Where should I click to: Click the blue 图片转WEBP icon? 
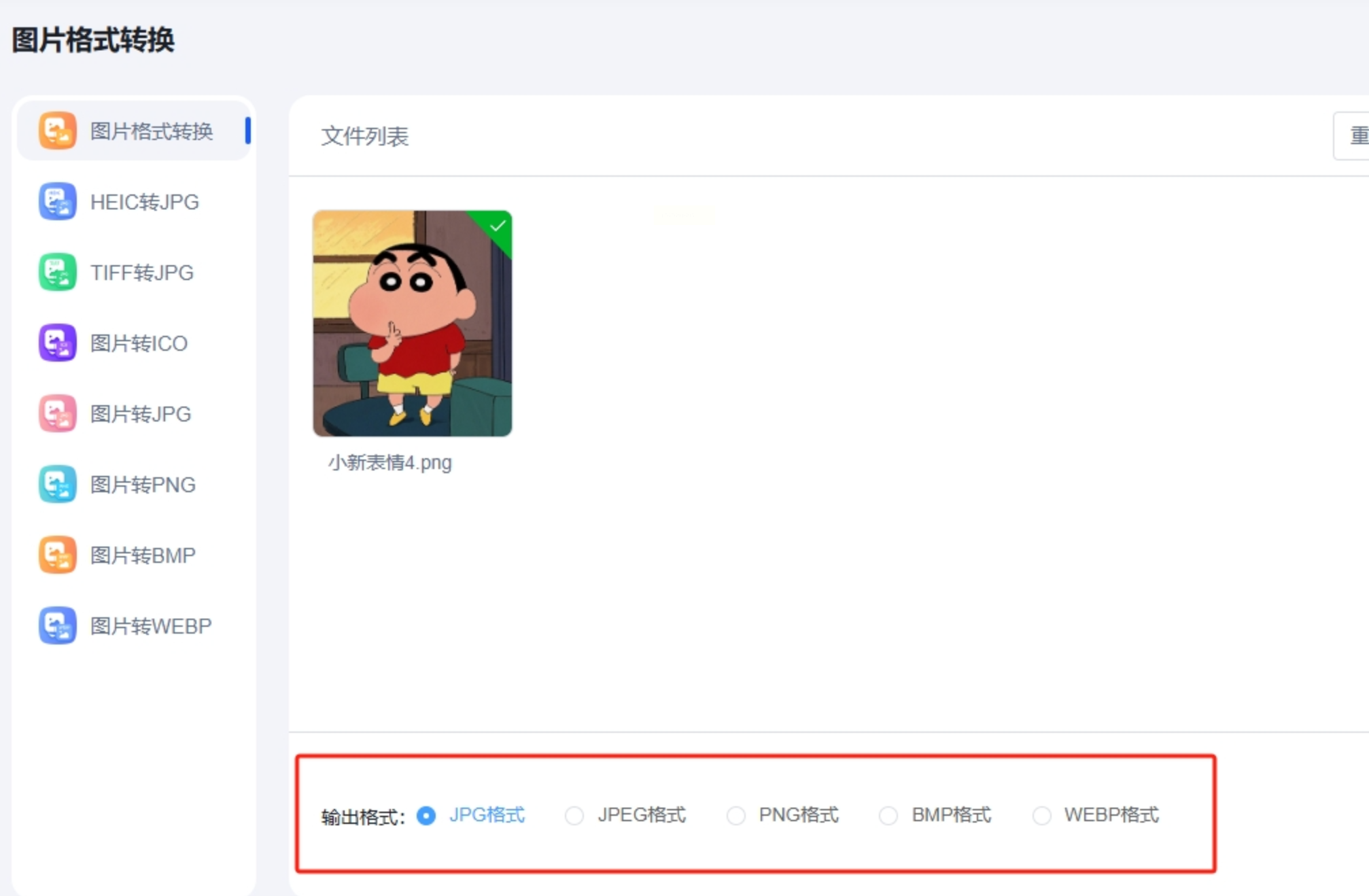pyautogui.click(x=57, y=625)
